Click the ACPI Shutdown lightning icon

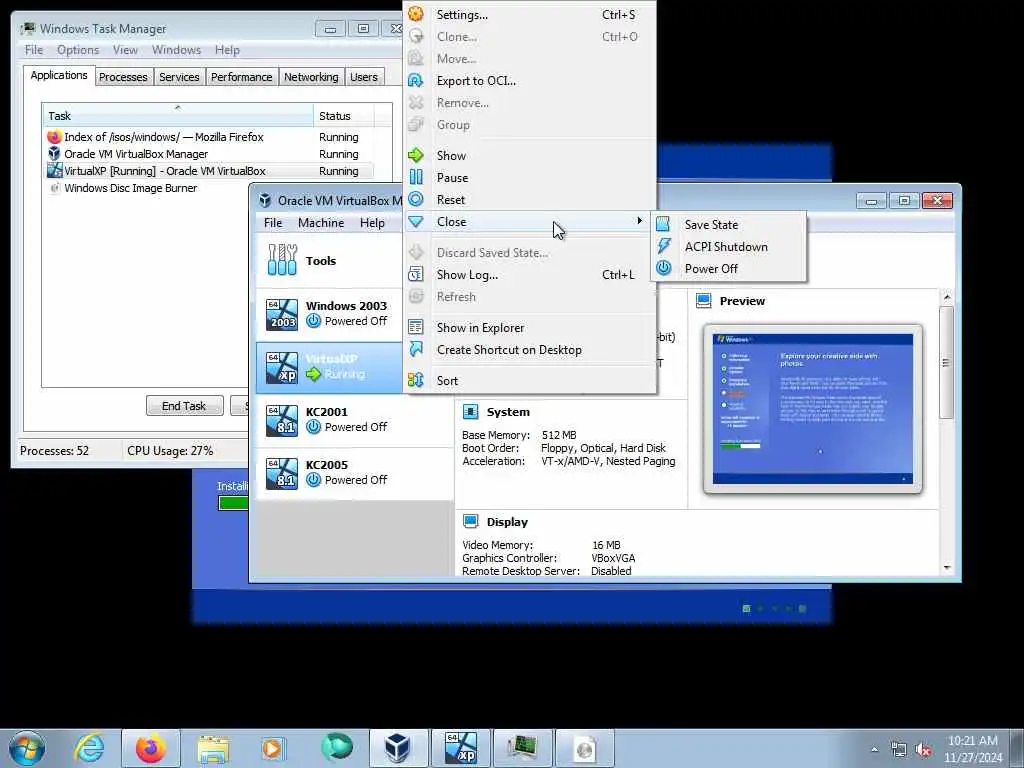pyautogui.click(x=664, y=246)
